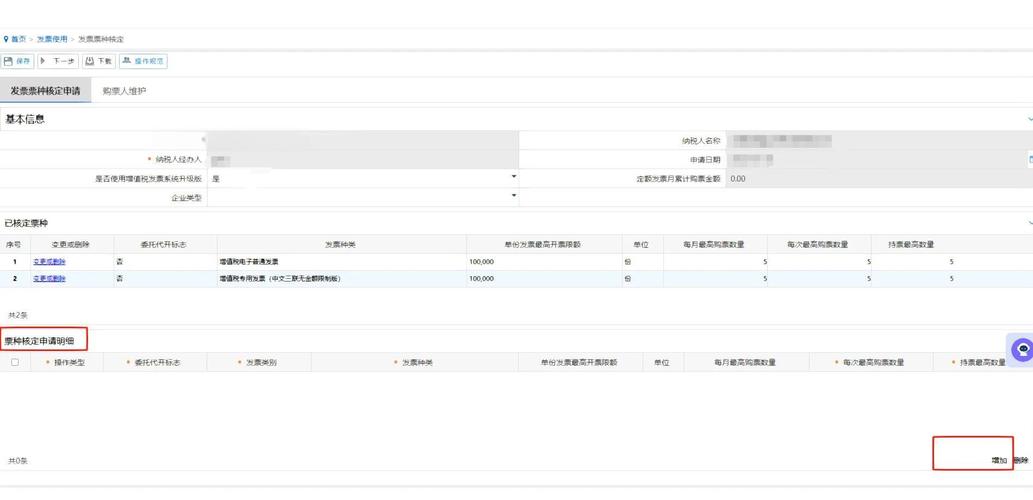
Task: Click 删除 to remove selected row
Action: click(1020, 460)
